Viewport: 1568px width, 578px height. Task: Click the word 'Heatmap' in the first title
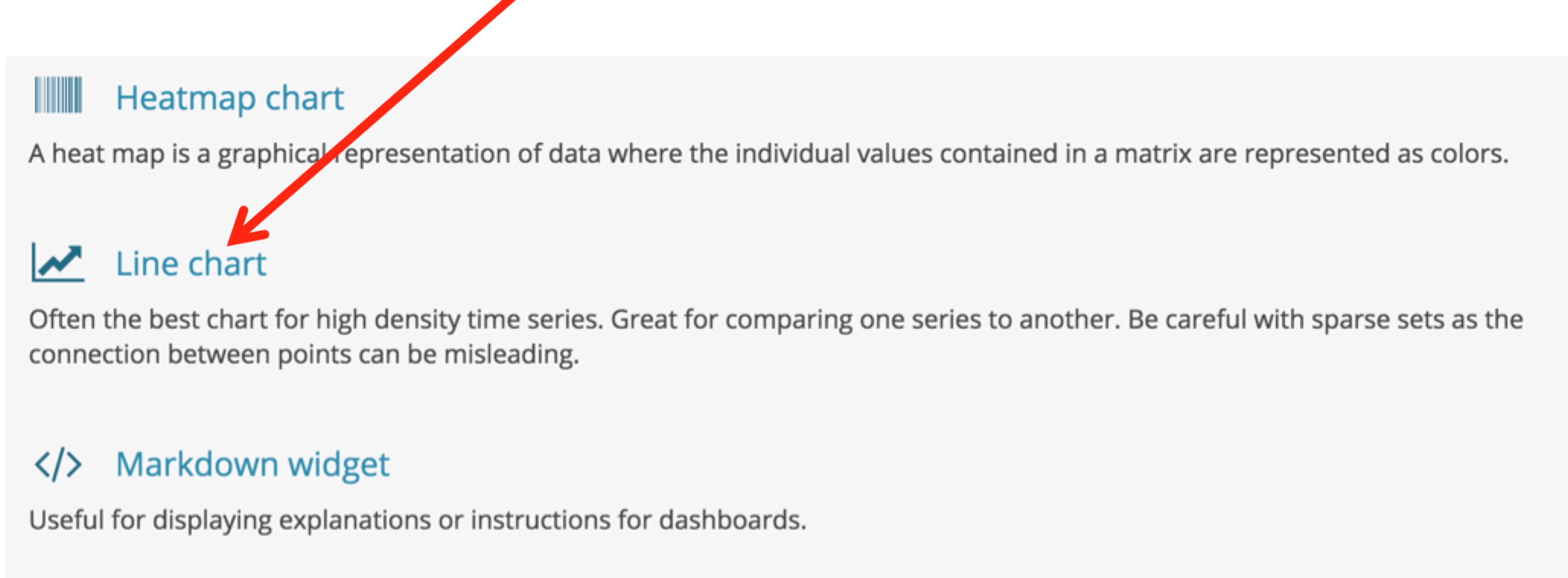(186, 98)
